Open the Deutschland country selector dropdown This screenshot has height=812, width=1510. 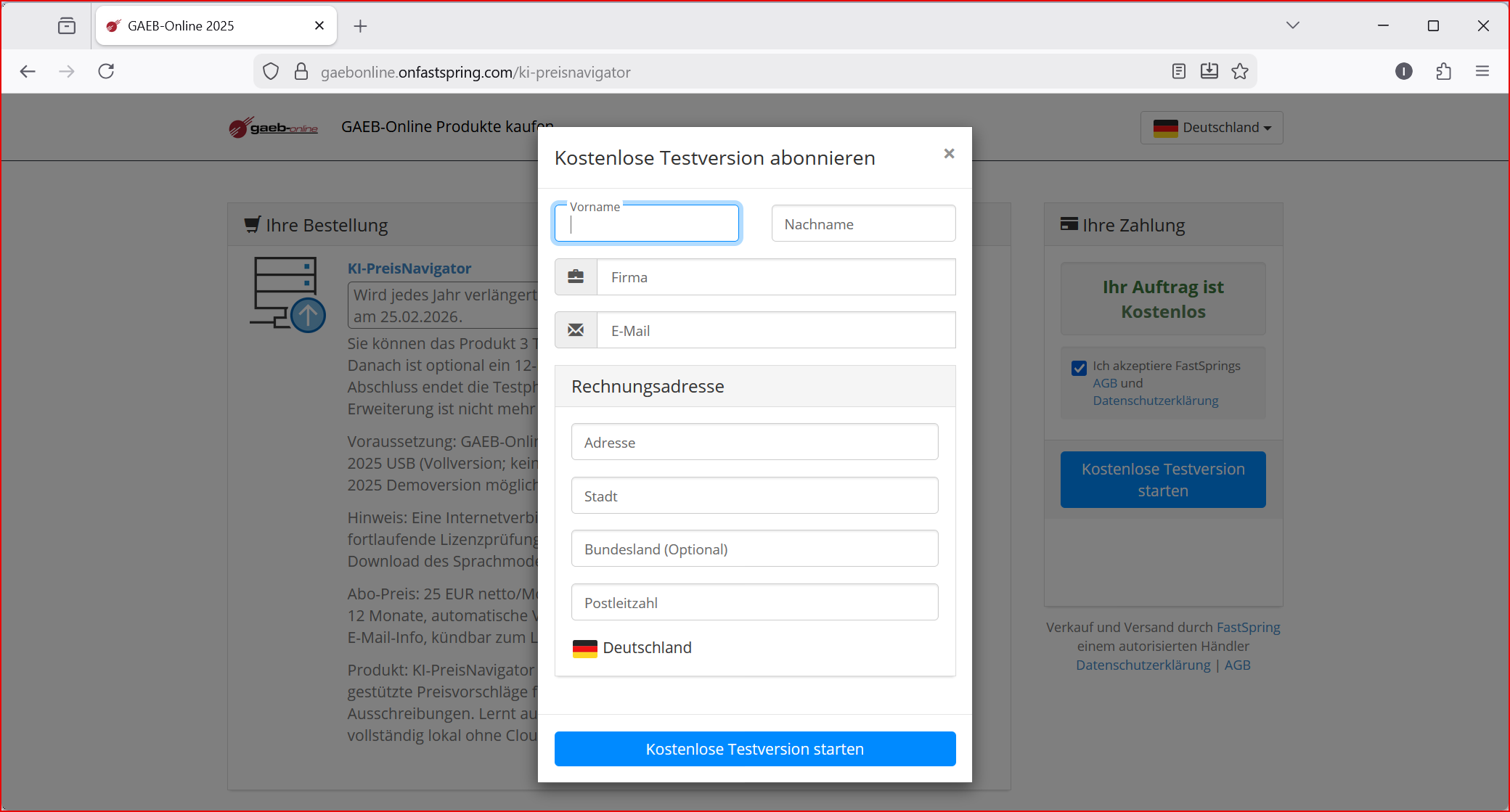point(1211,127)
